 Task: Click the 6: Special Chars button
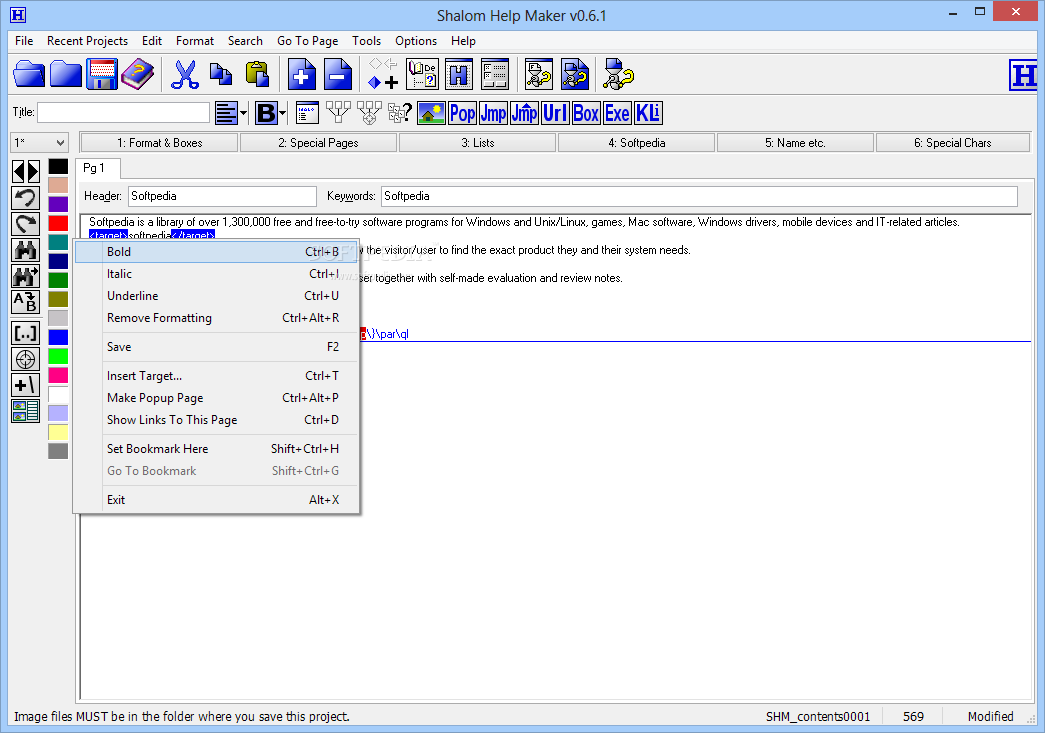(953, 143)
